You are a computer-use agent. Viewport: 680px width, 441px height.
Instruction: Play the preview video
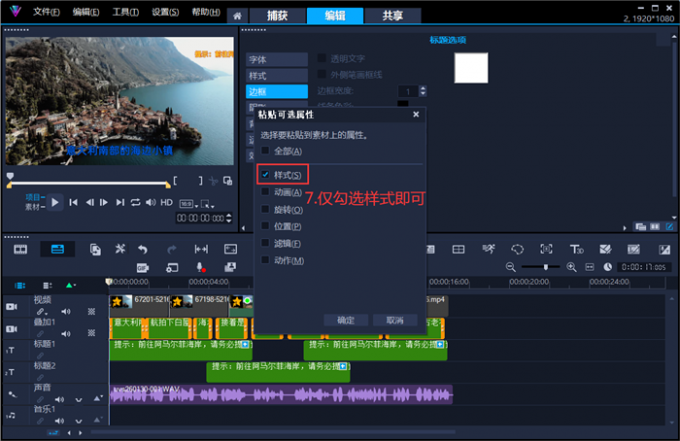click(x=55, y=202)
